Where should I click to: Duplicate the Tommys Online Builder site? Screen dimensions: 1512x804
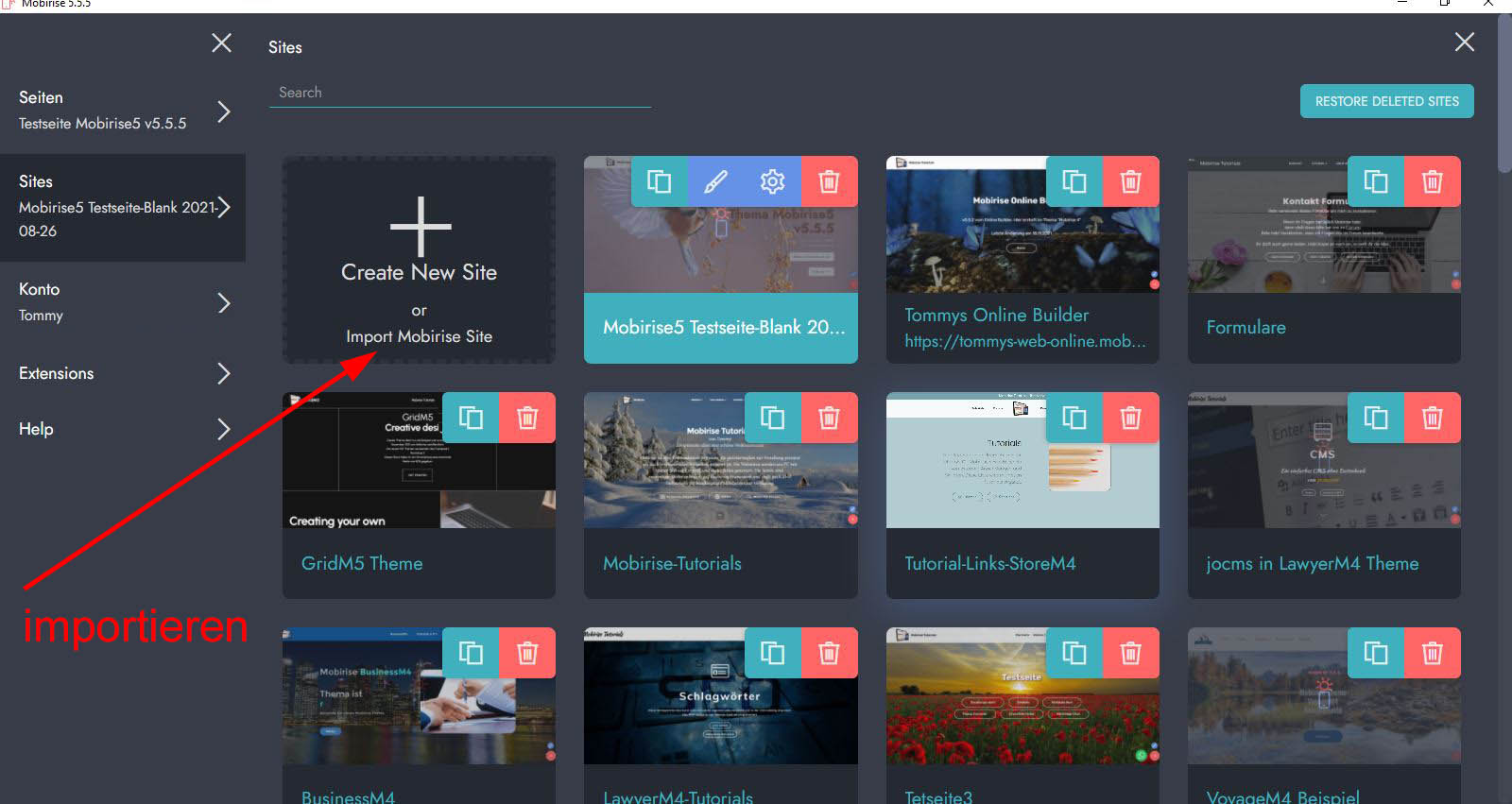point(1074,181)
